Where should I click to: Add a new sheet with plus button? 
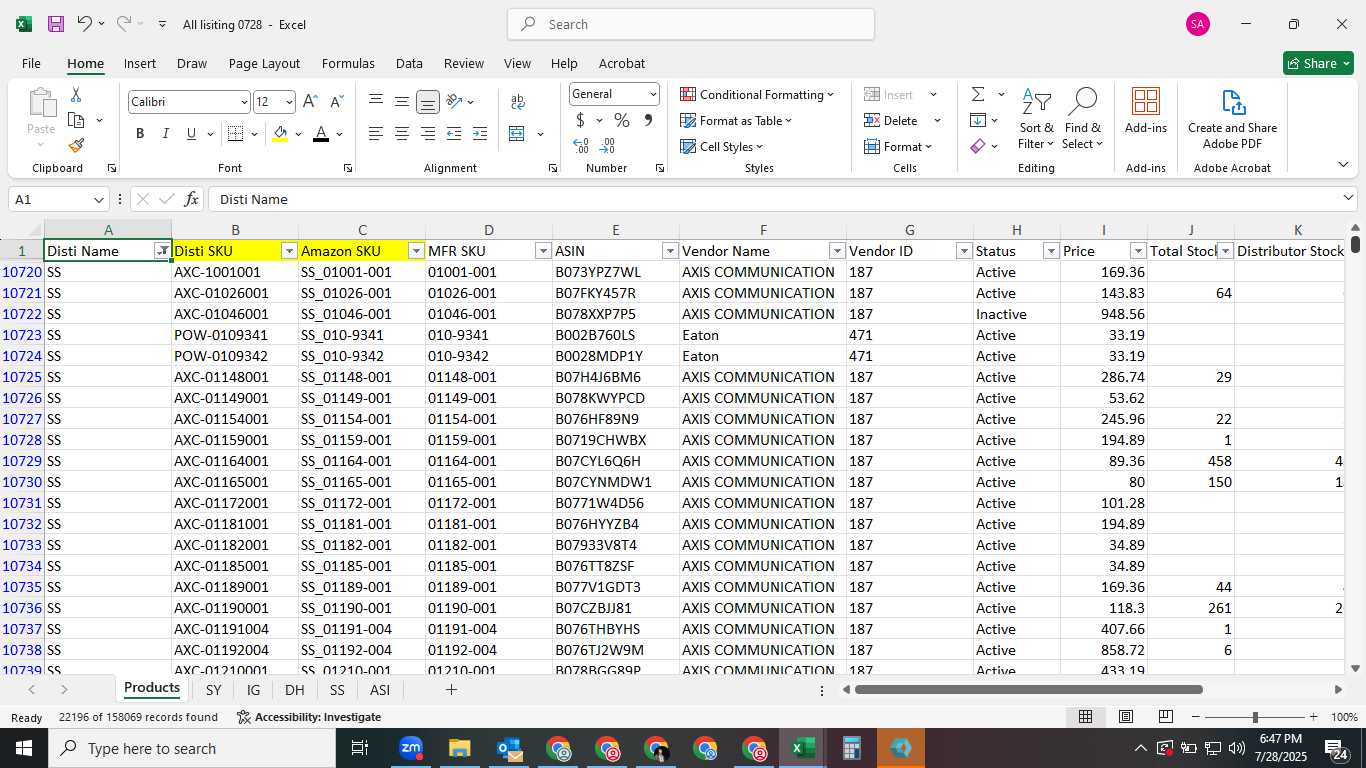[x=451, y=690]
